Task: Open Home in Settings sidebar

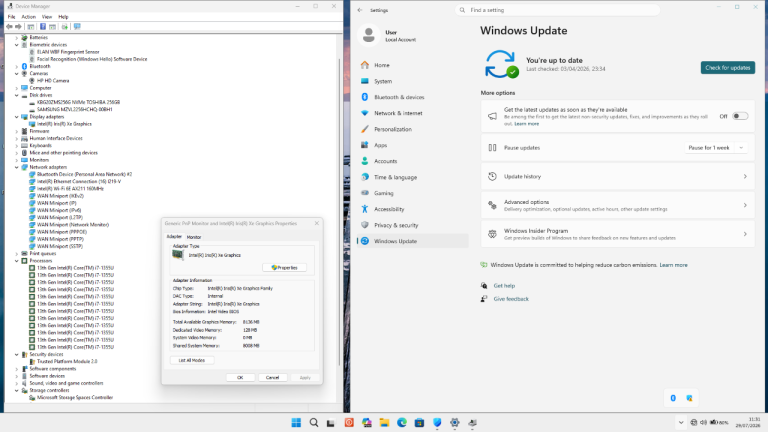Action: [412, 65]
